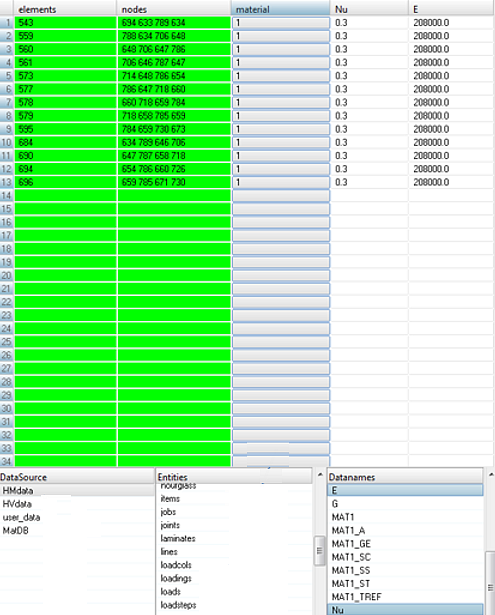Click material cell for element 543
The height and width of the screenshot is (615, 495).
click(281, 23)
